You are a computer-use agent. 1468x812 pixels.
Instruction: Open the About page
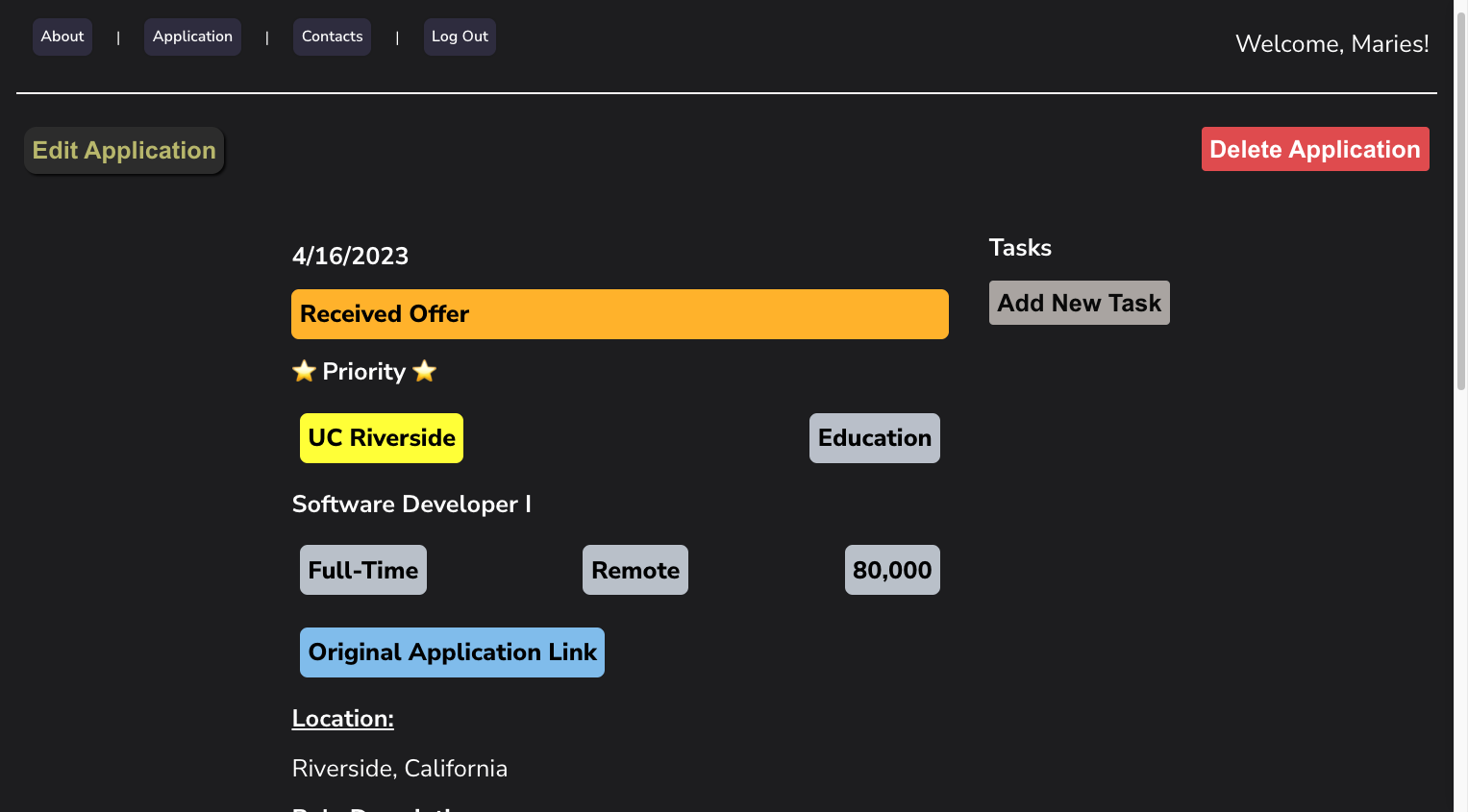coord(62,37)
